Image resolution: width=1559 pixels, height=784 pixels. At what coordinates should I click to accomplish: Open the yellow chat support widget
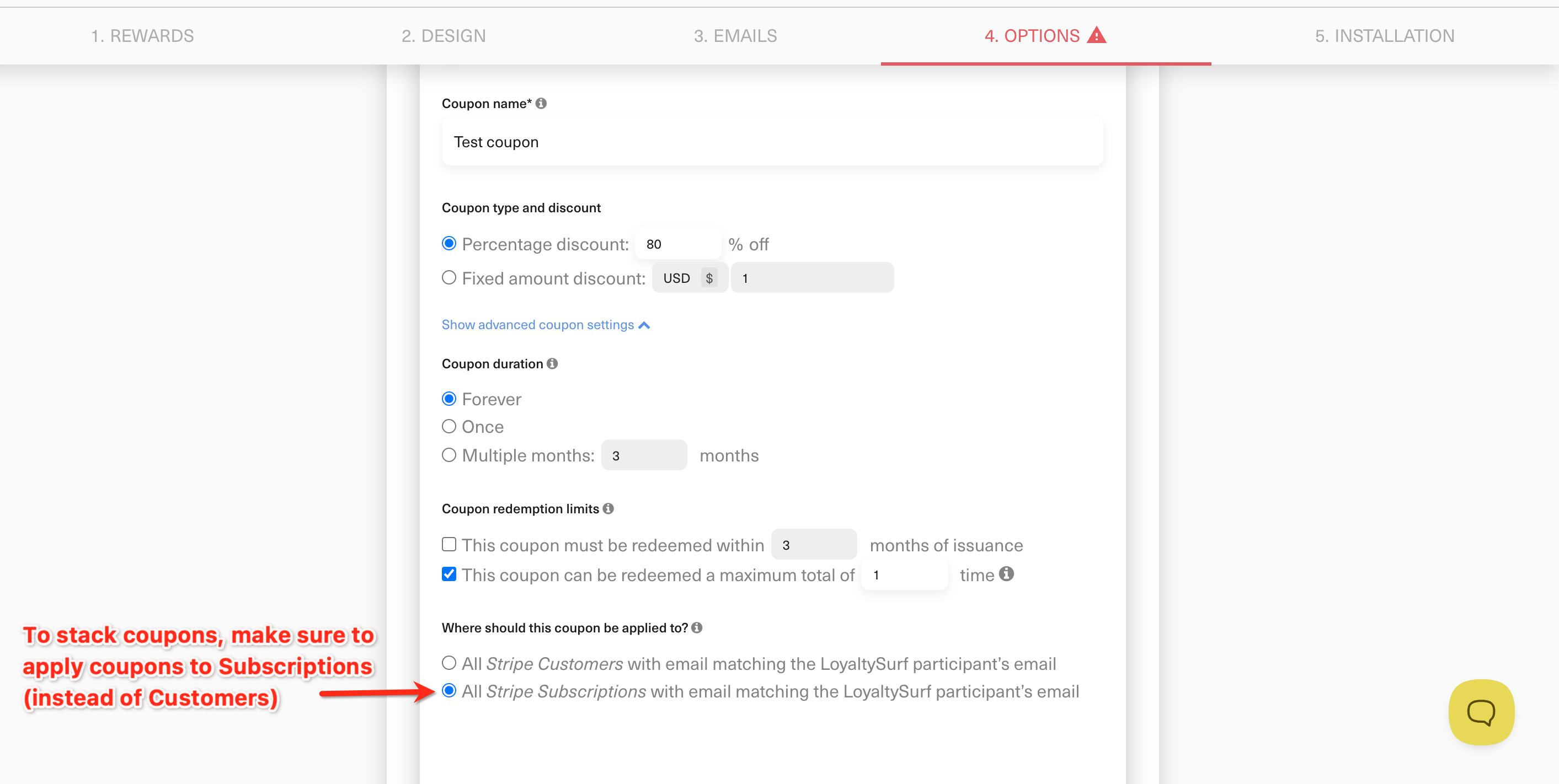pos(1481,712)
